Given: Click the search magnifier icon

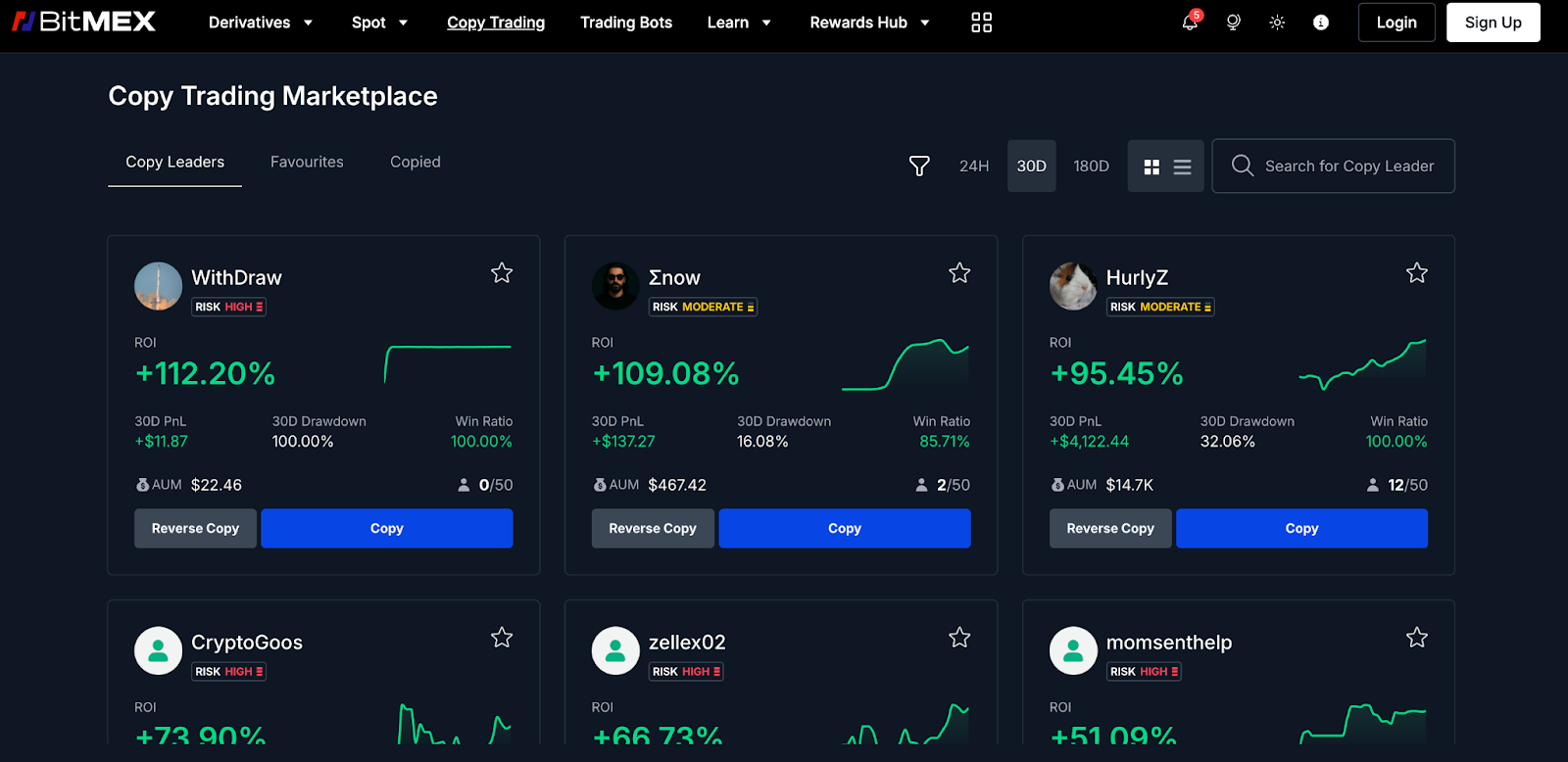Looking at the screenshot, I should coord(1242,166).
